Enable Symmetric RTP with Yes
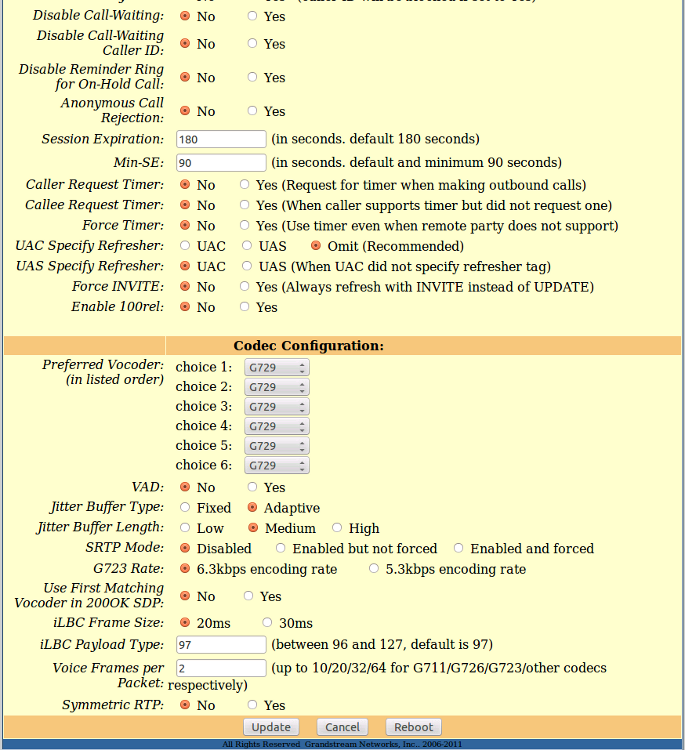Image resolution: width=685 pixels, height=750 pixels. click(x=252, y=705)
